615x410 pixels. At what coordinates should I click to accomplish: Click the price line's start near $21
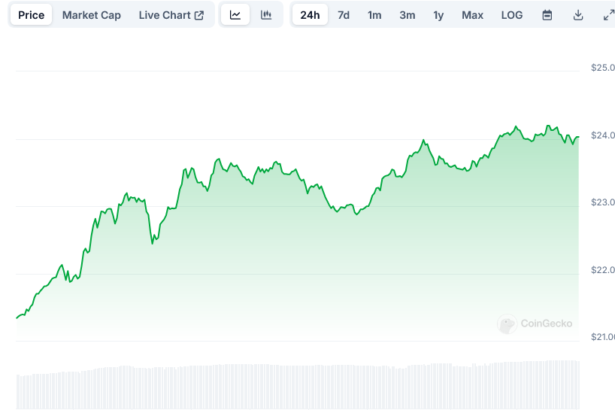pos(19,317)
